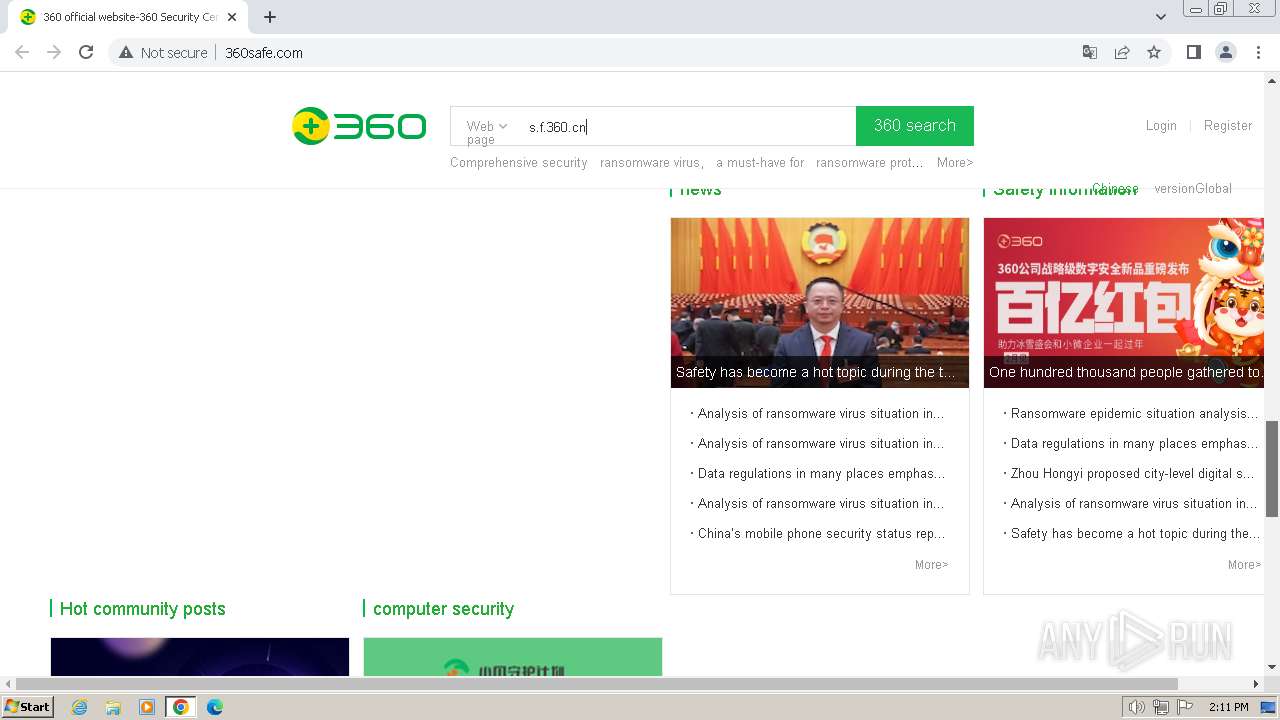
Task: Click More> under the news list
Action: pos(931,565)
